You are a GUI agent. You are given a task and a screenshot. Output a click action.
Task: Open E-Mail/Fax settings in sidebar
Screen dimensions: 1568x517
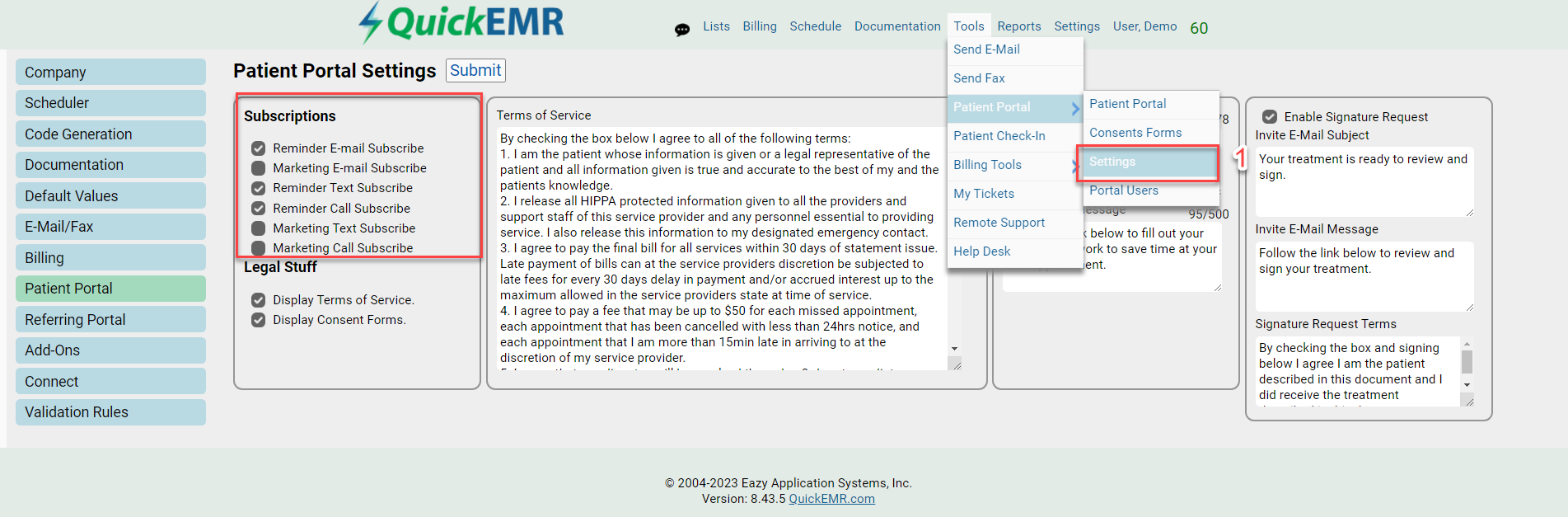click(x=110, y=227)
